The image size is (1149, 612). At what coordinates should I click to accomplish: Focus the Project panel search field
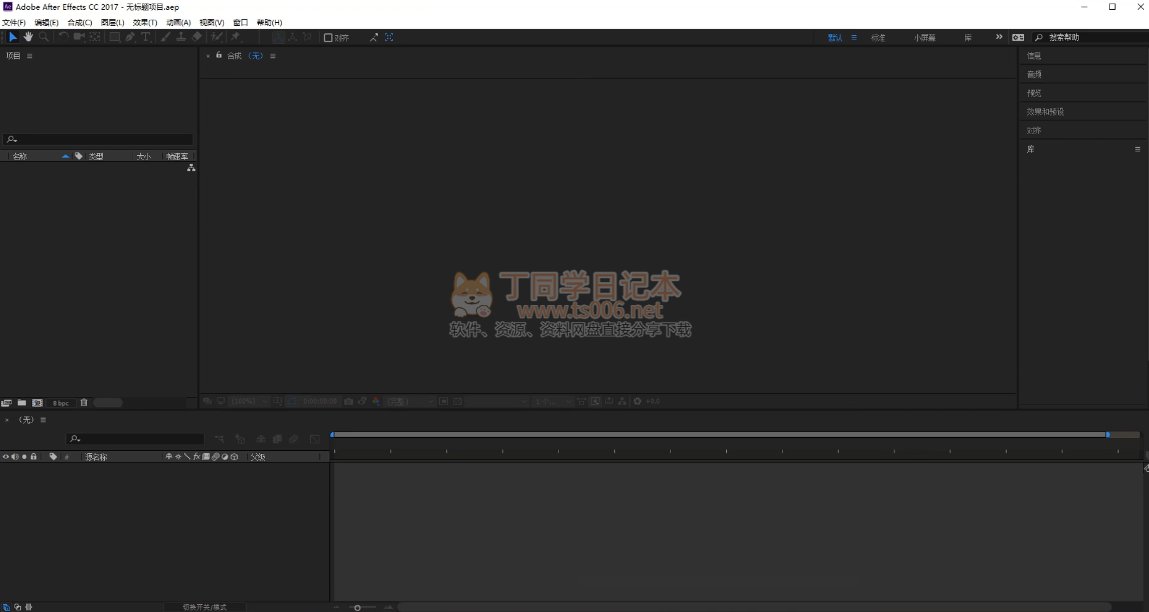point(97,139)
